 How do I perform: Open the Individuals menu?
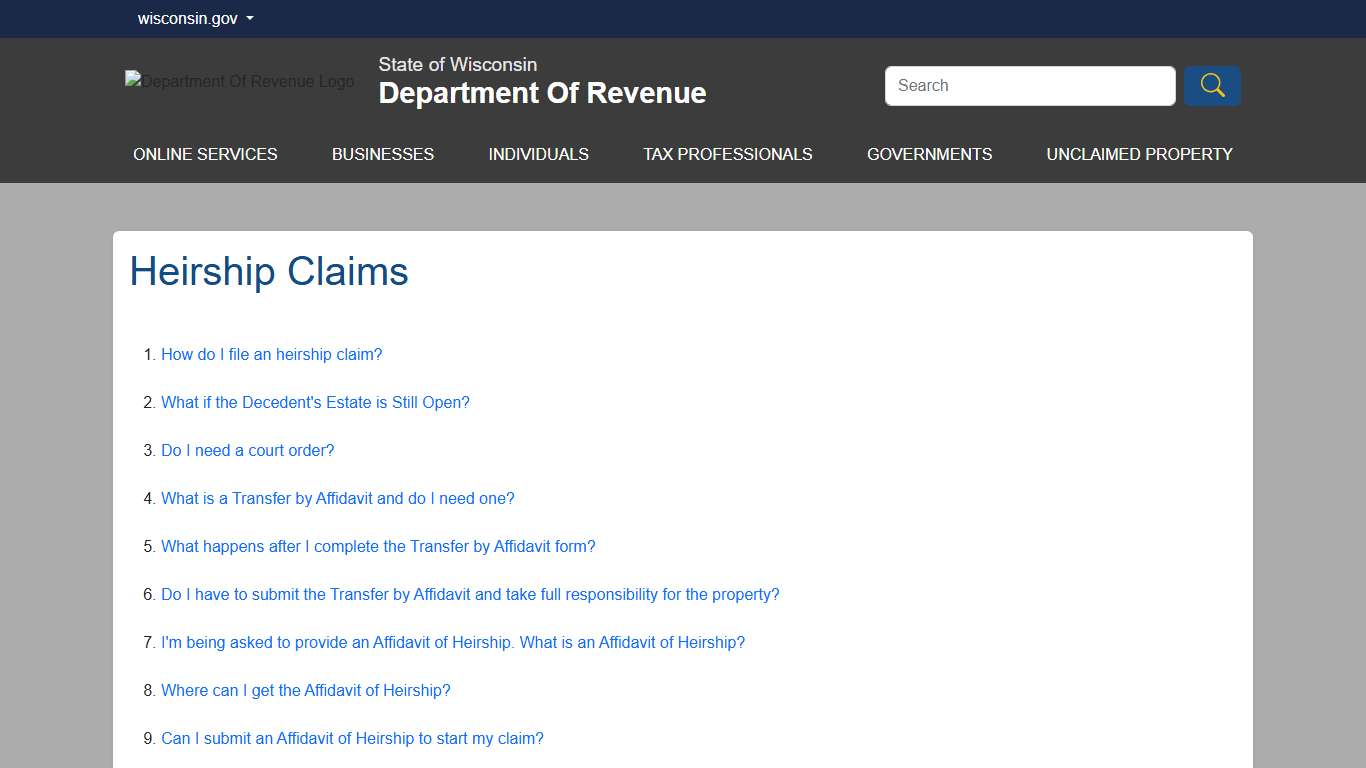click(538, 154)
